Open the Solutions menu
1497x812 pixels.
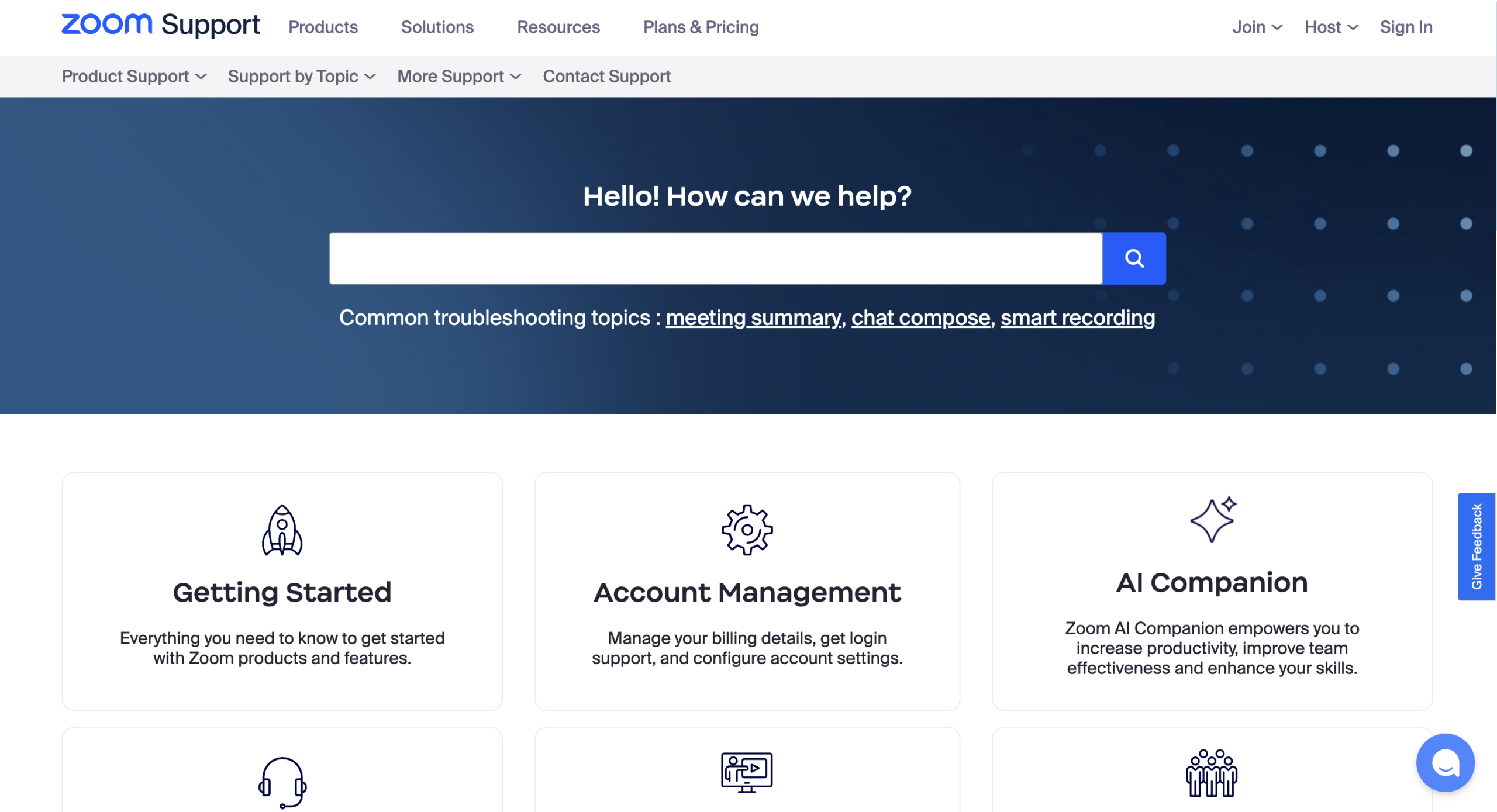pos(437,27)
